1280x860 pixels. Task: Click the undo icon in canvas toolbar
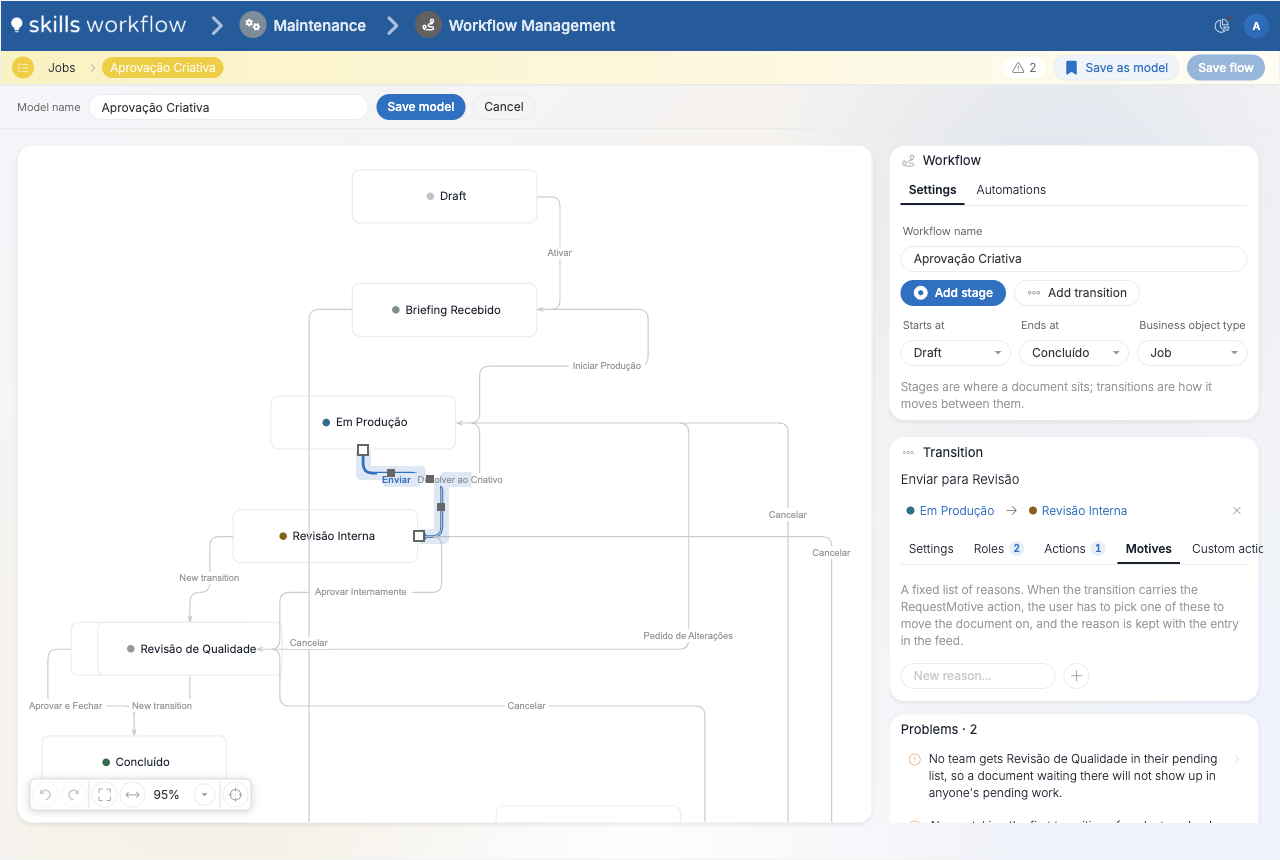tap(45, 795)
